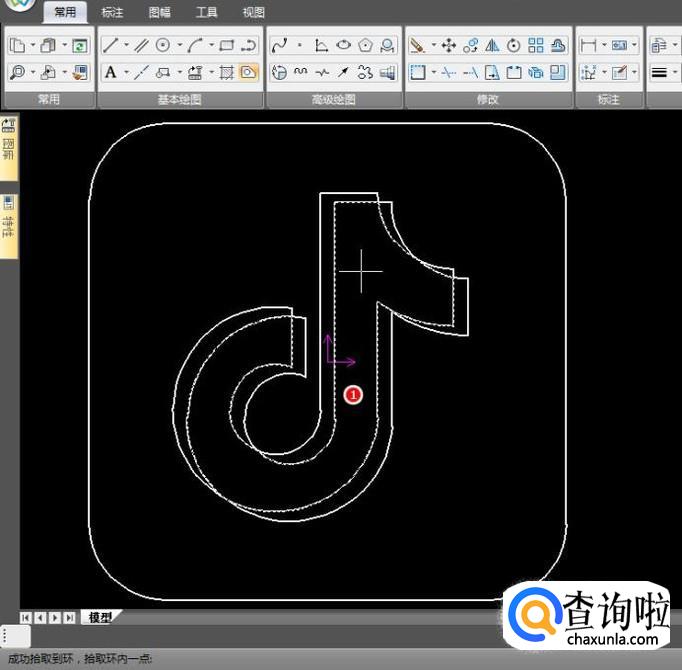Click the Array tool in Modify panel
682x670 pixels.
point(536,45)
